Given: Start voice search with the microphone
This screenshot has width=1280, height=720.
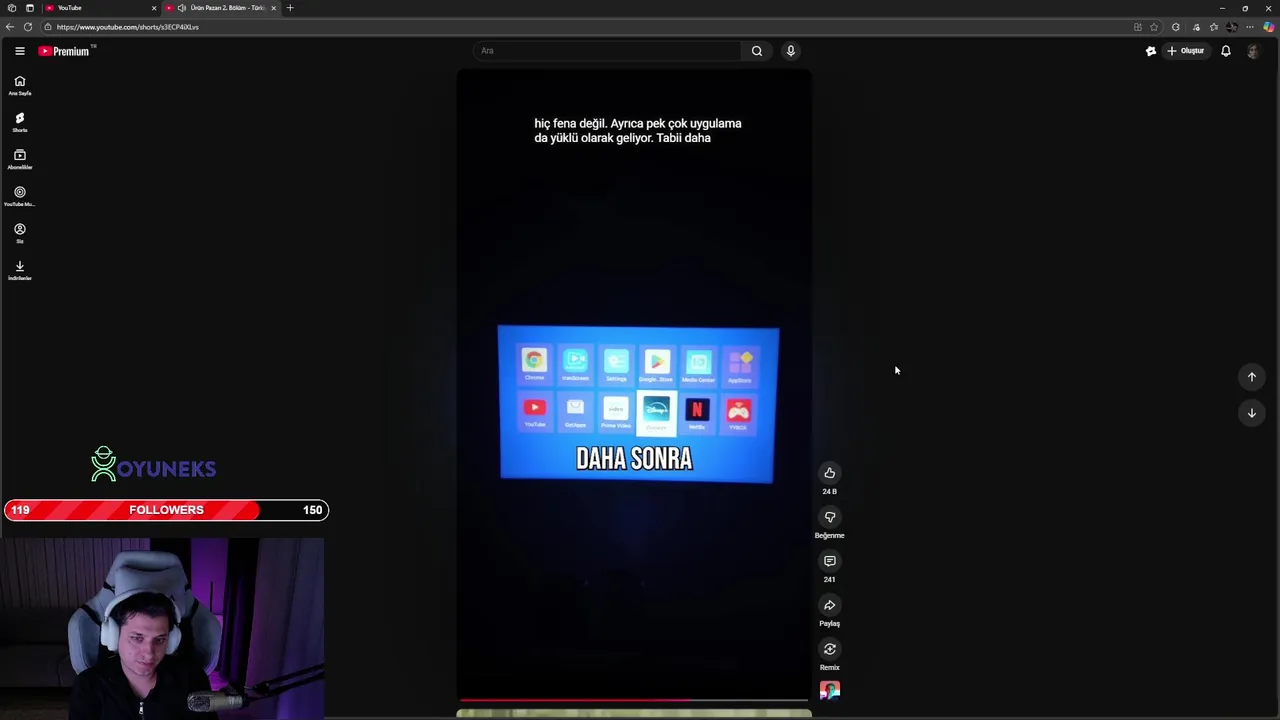Looking at the screenshot, I should [790, 51].
